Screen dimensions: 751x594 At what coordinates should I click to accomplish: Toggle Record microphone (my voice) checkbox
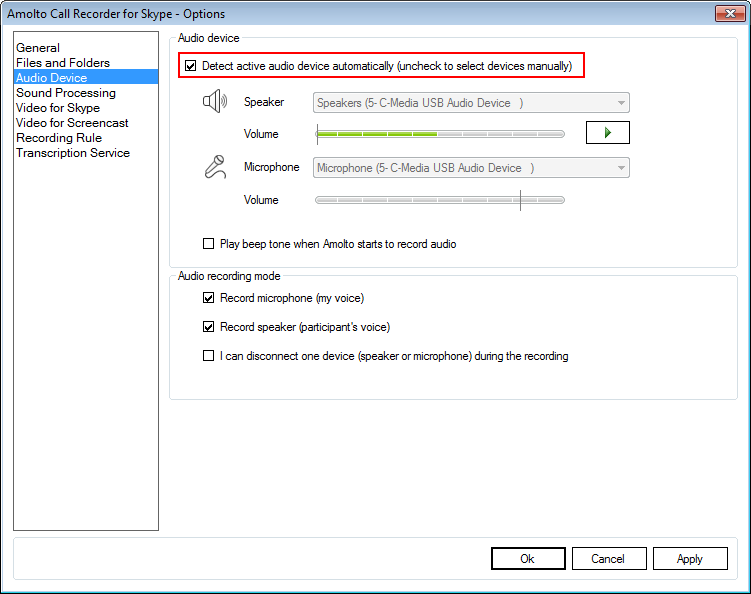pos(208,298)
